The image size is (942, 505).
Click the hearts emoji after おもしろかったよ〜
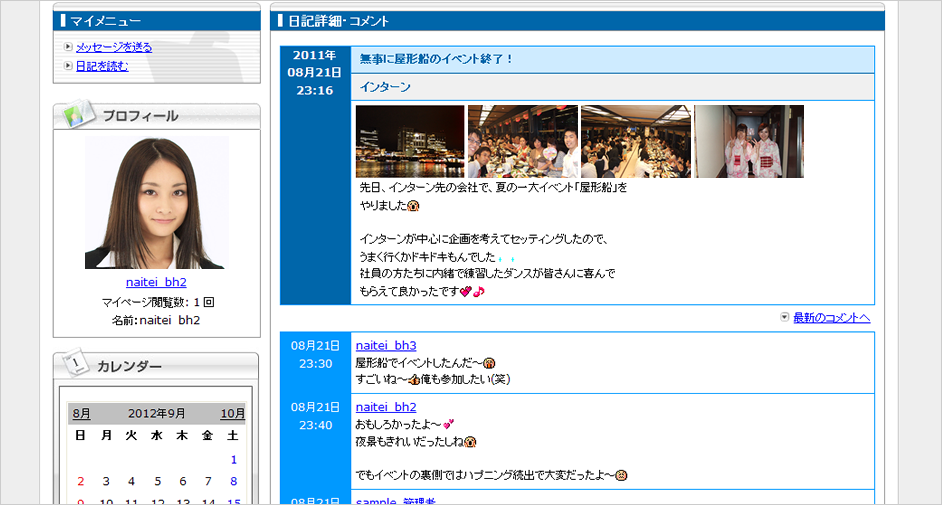click(448, 424)
